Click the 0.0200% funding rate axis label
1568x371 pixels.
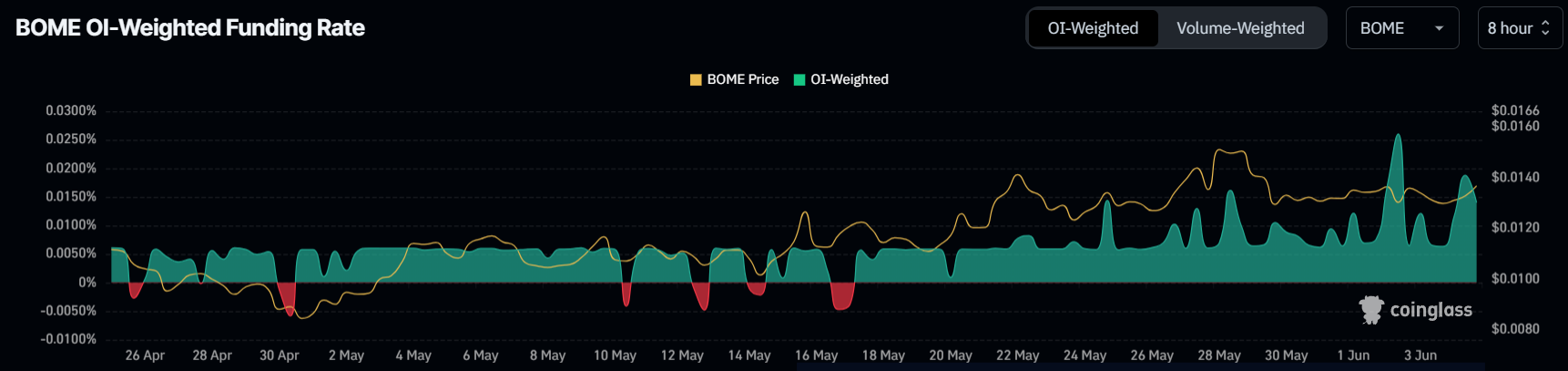point(71,168)
